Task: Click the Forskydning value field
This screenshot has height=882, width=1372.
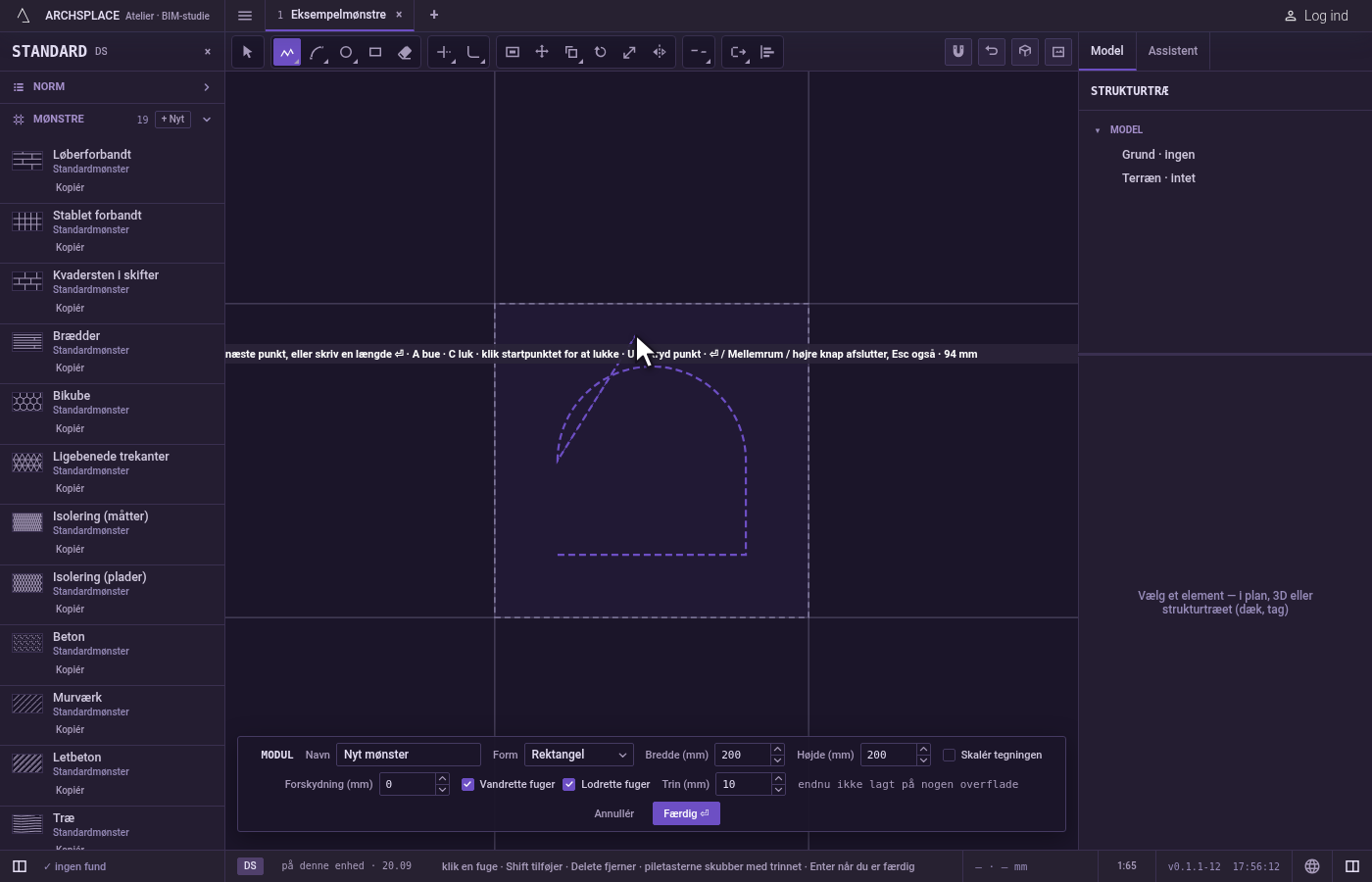Action: [x=407, y=784]
